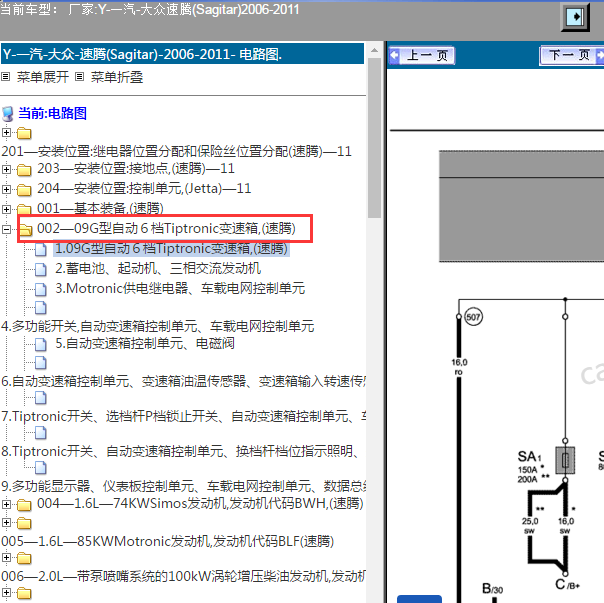Screen dimensions: 604x603
Task: Click the 507 node circle in the diagram
Action: 473,317
